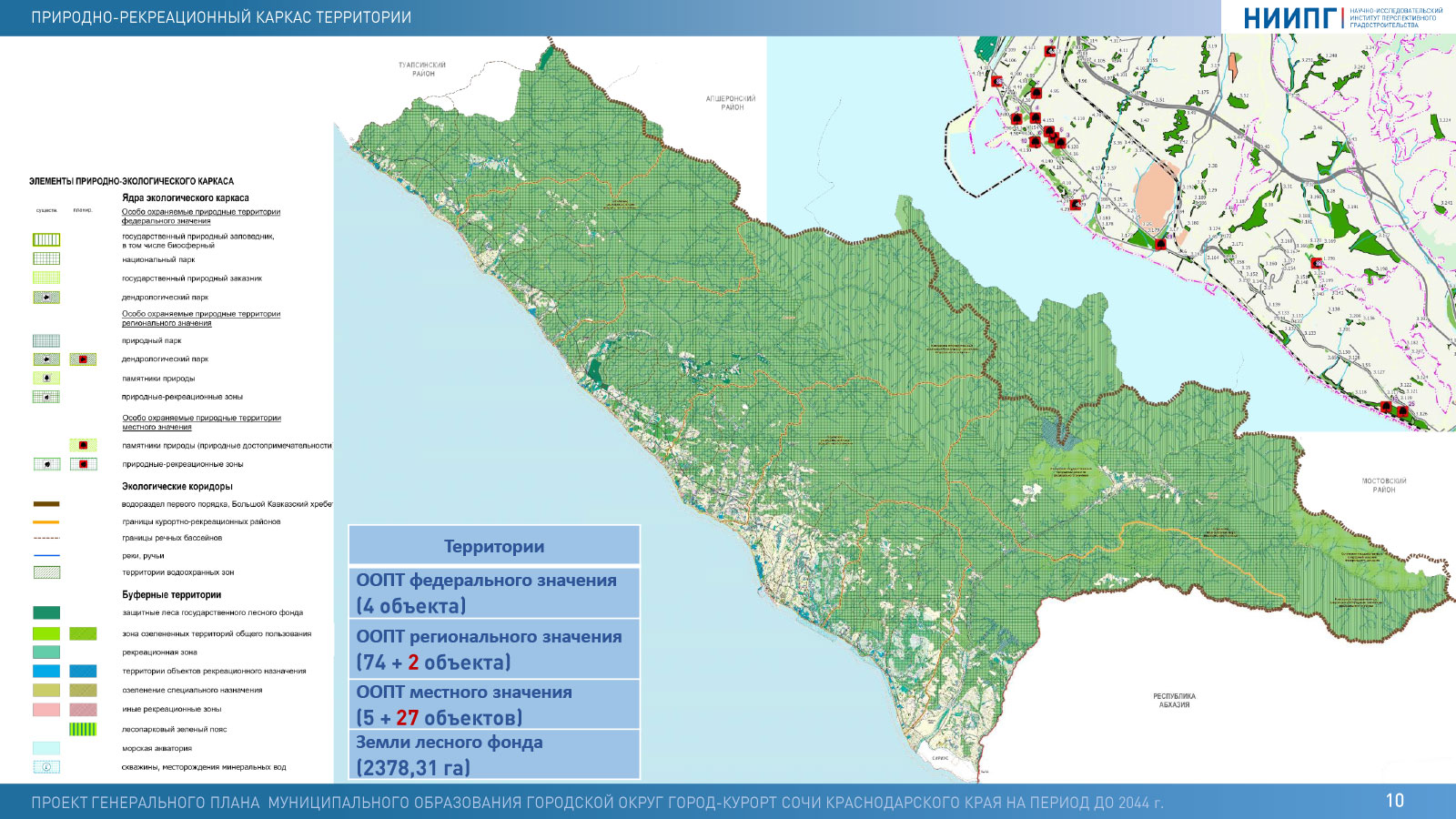Click the orange resort district boundary line symbol

[46, 522]
